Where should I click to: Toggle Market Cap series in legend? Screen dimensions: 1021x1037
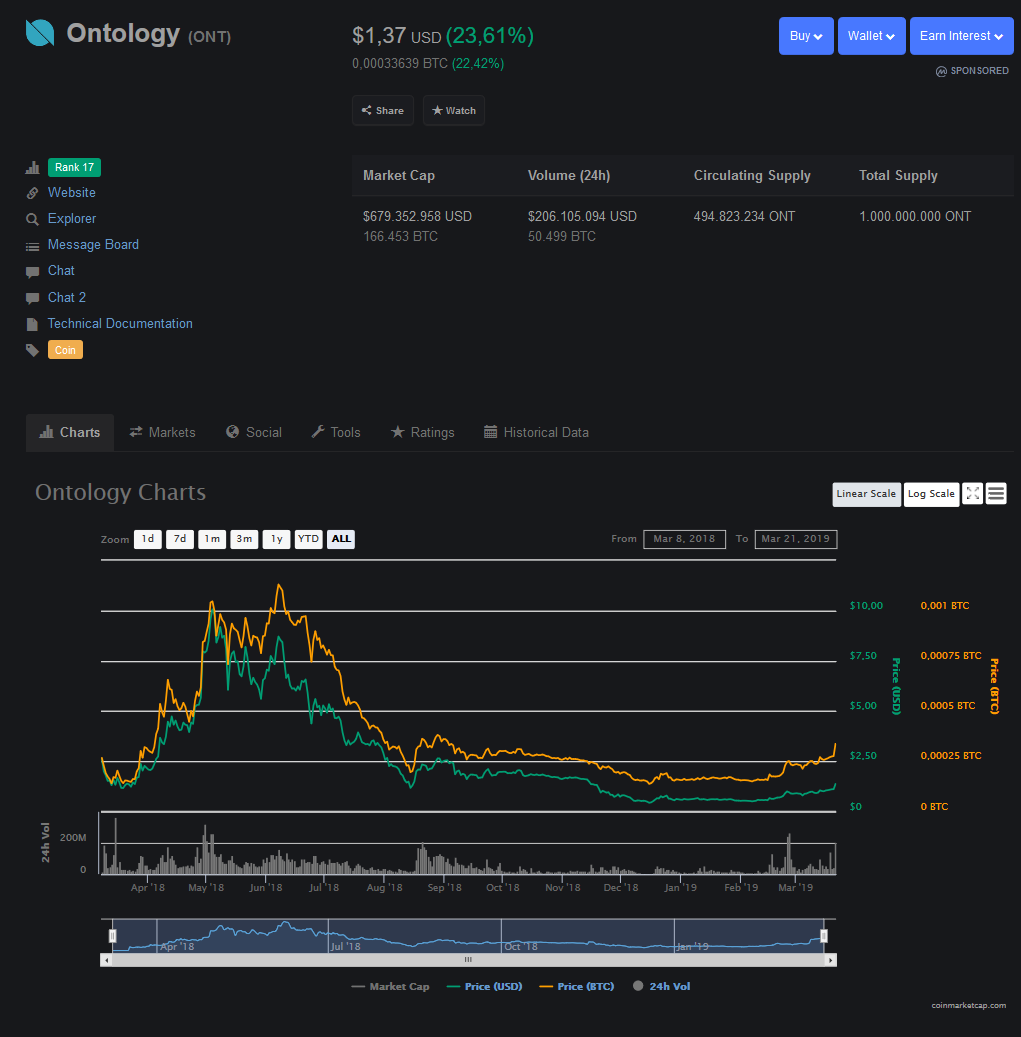tap(391, 986)
